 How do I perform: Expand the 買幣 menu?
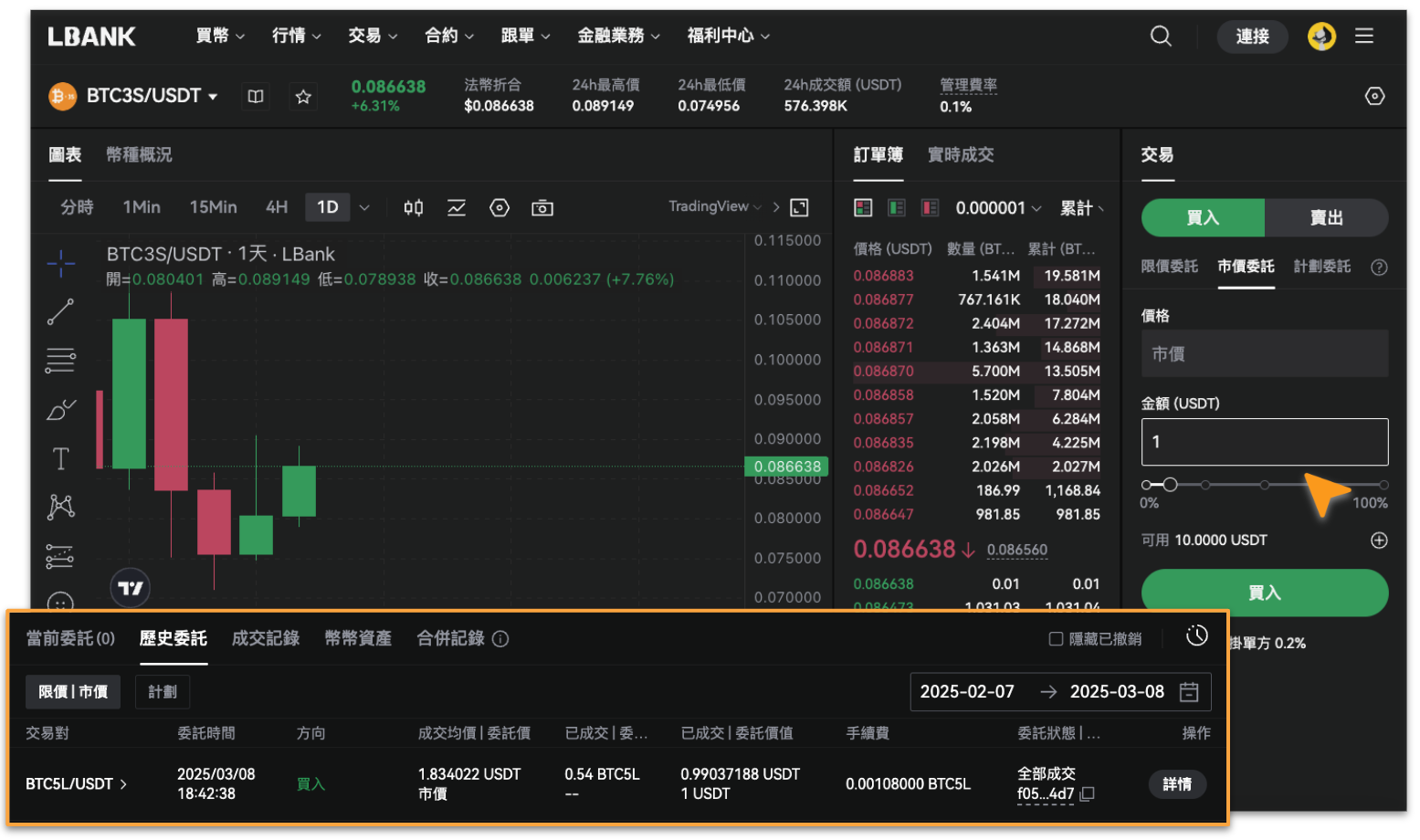point(220,36)
